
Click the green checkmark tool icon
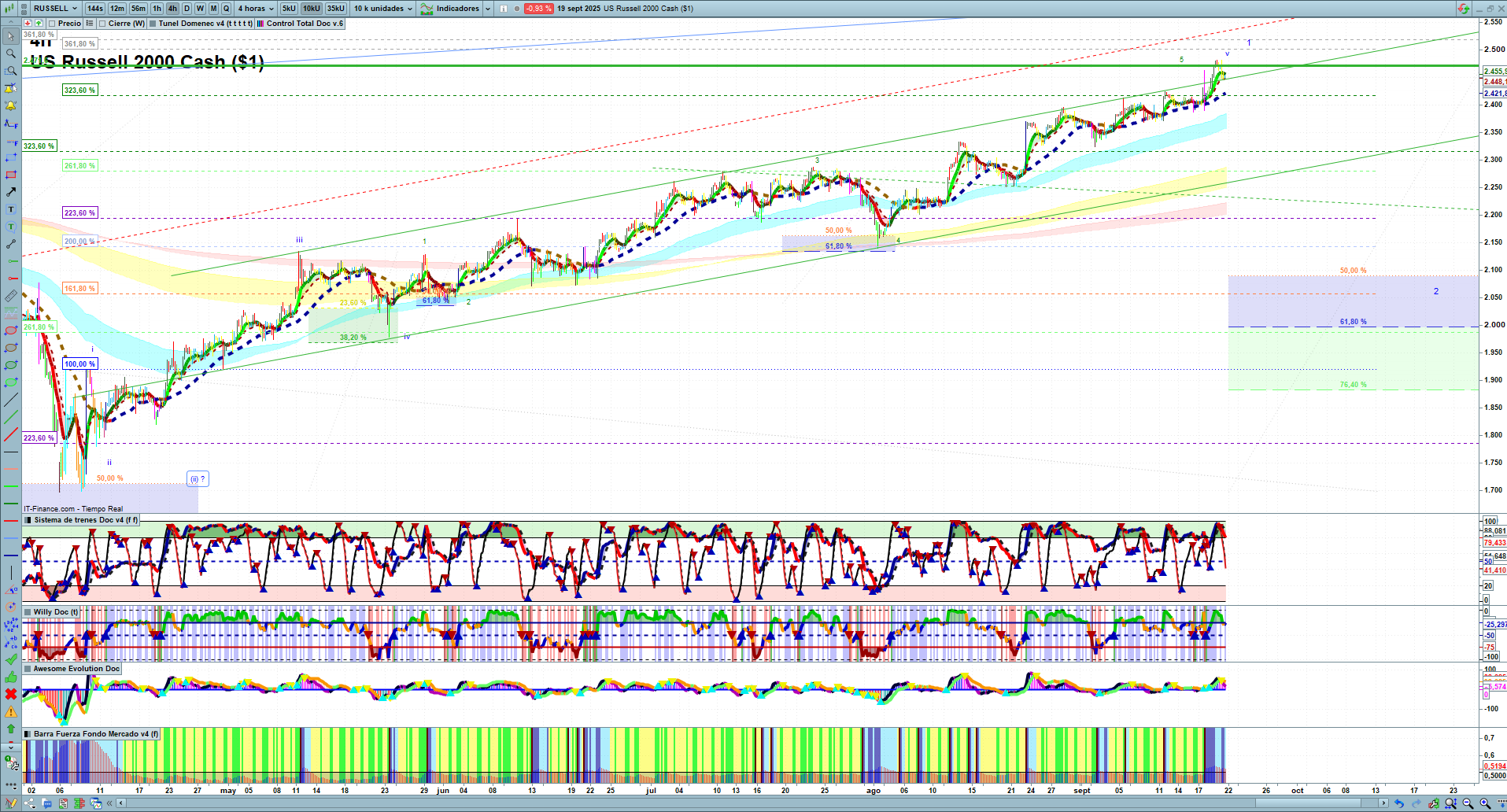(x=10, y=659)
